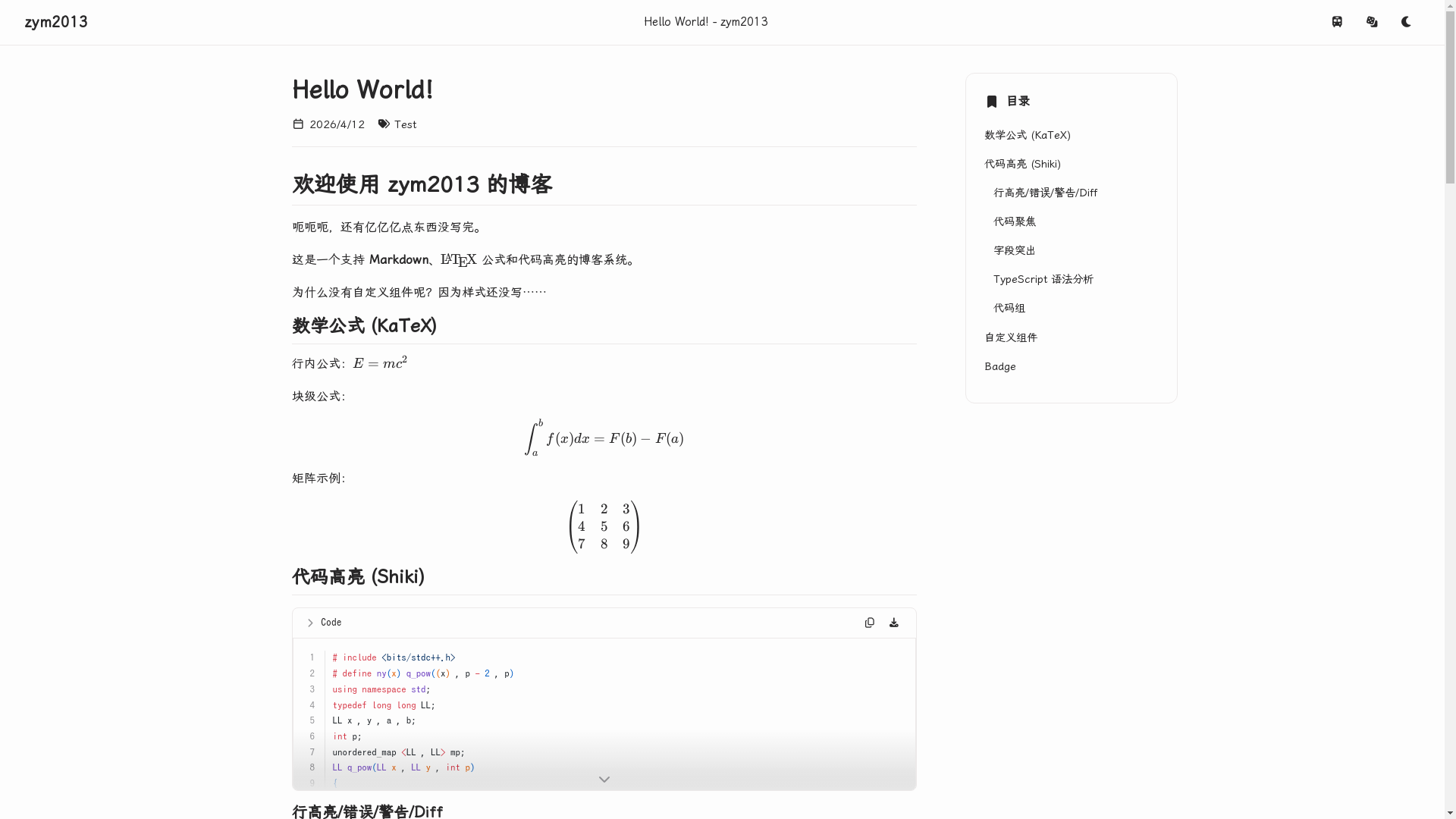Go to 代码组 contents entry
This screenshot has width=1456, height=819.
coord(1009,308)
